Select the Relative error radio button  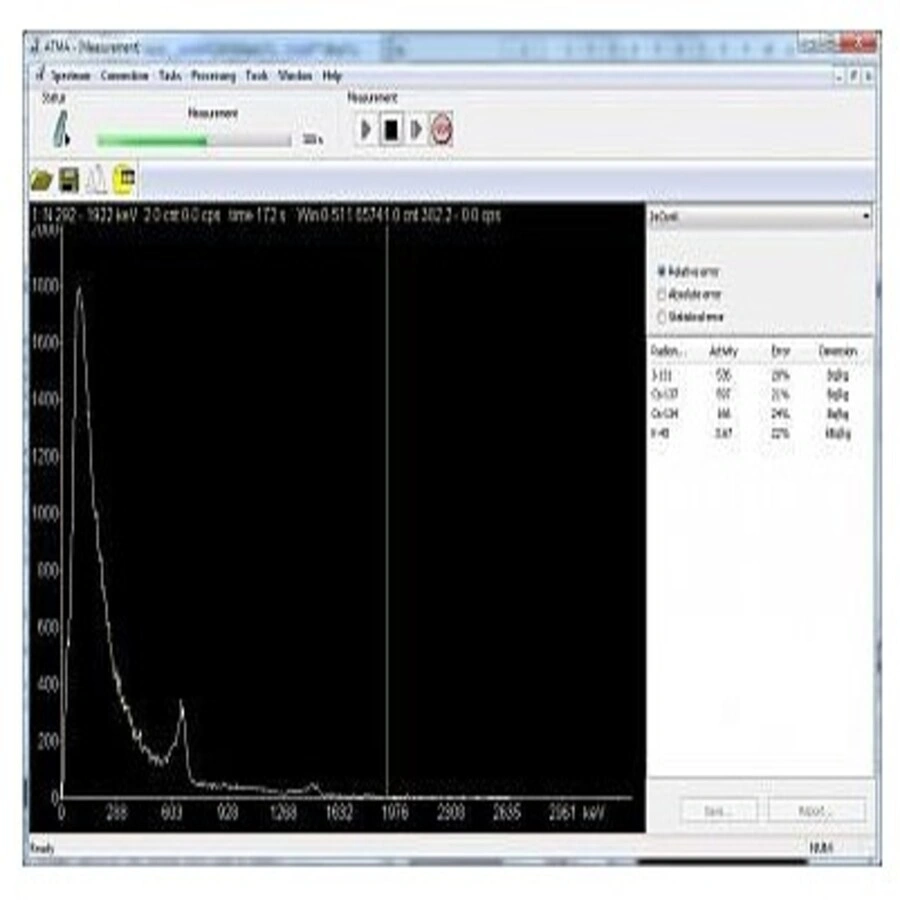[x=661, y=272]
